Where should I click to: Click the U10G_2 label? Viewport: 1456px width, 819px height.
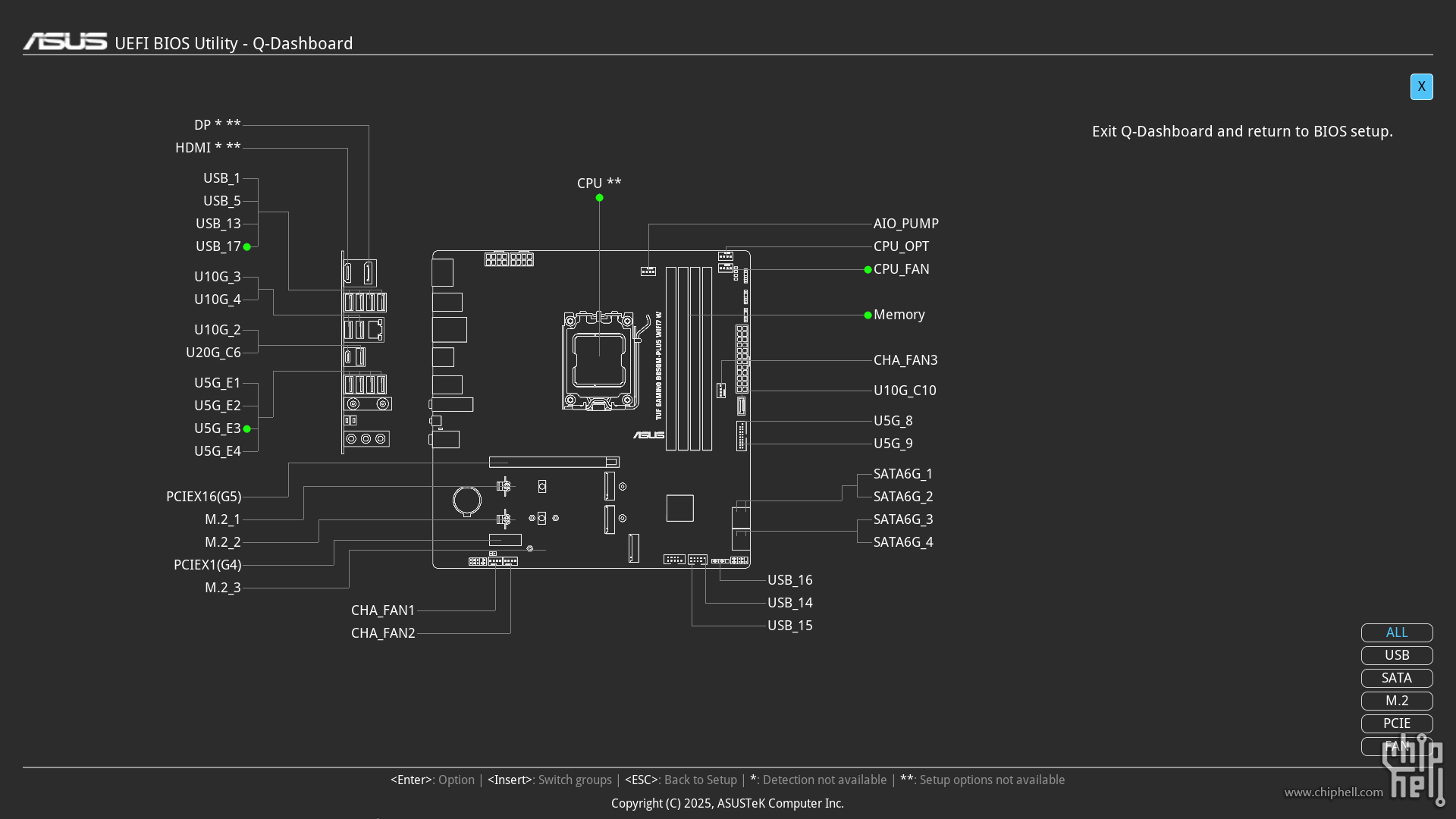click(217, 330)
